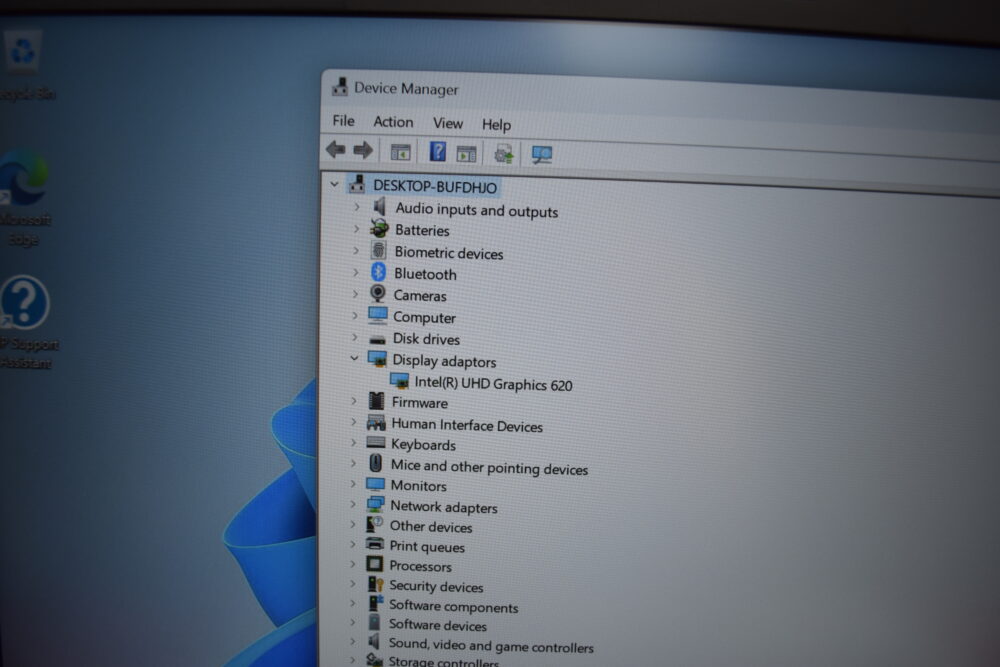Click the 'Device Manager' window title text
This screenshot has width=1000, height=667.
[406, 89]
